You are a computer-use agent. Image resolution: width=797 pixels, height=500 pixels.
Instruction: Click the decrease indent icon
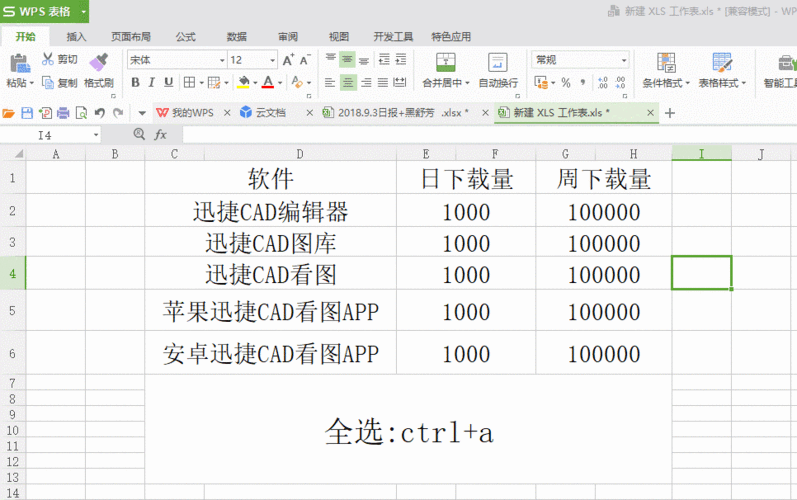pyautogui.click(x=384, y=60)
